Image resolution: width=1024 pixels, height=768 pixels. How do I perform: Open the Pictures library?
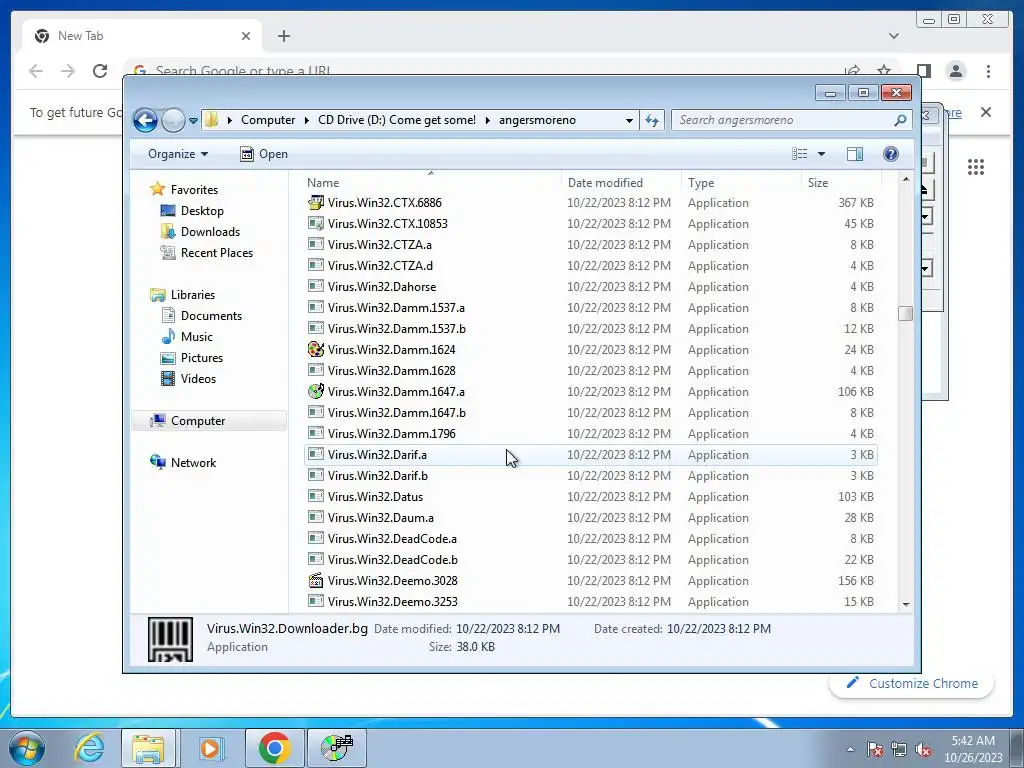pyautogui.click(x=201, y=358)
